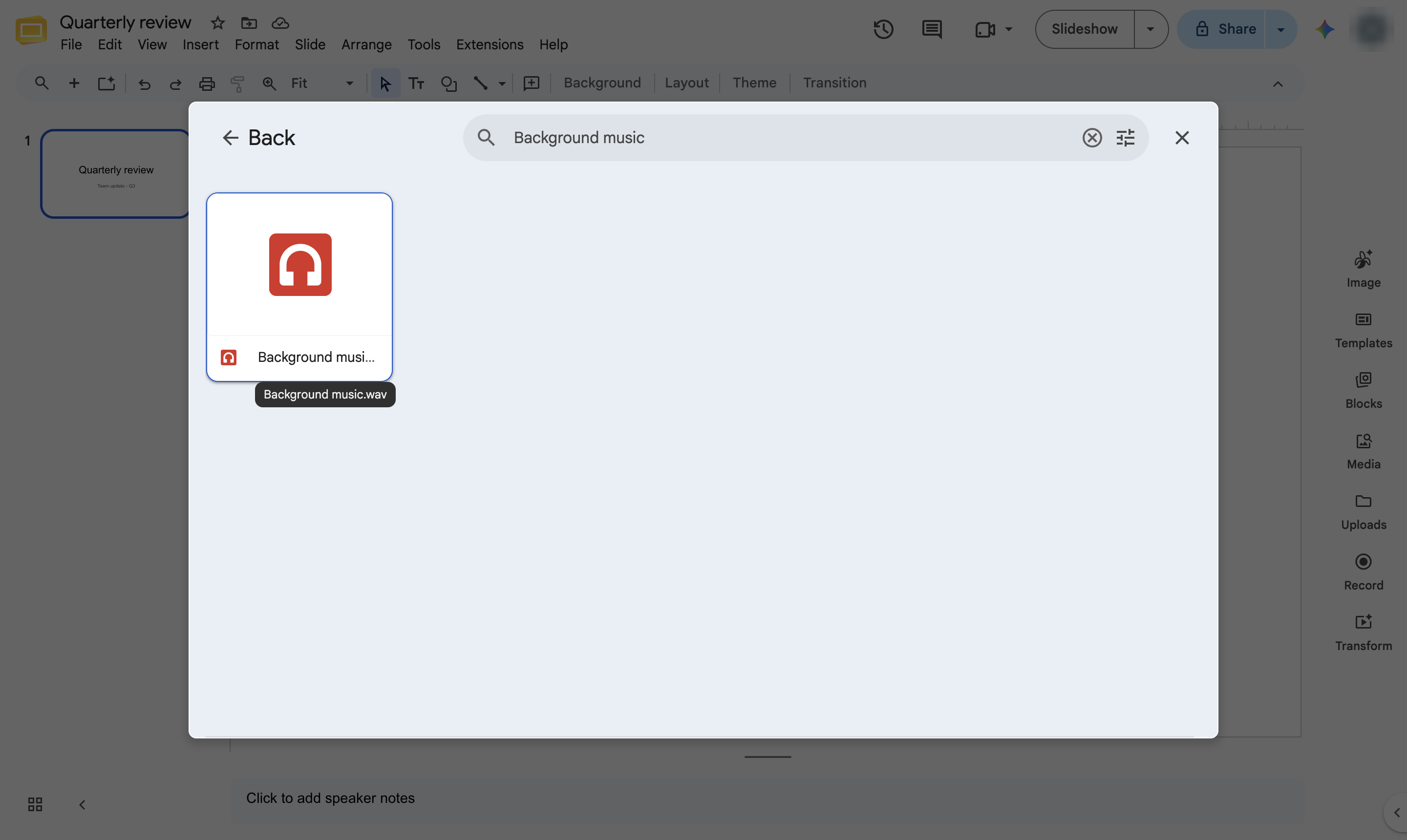Close the file picker dialog
The width and height of the screenshot is (1407, 840).
[1182, 138]
